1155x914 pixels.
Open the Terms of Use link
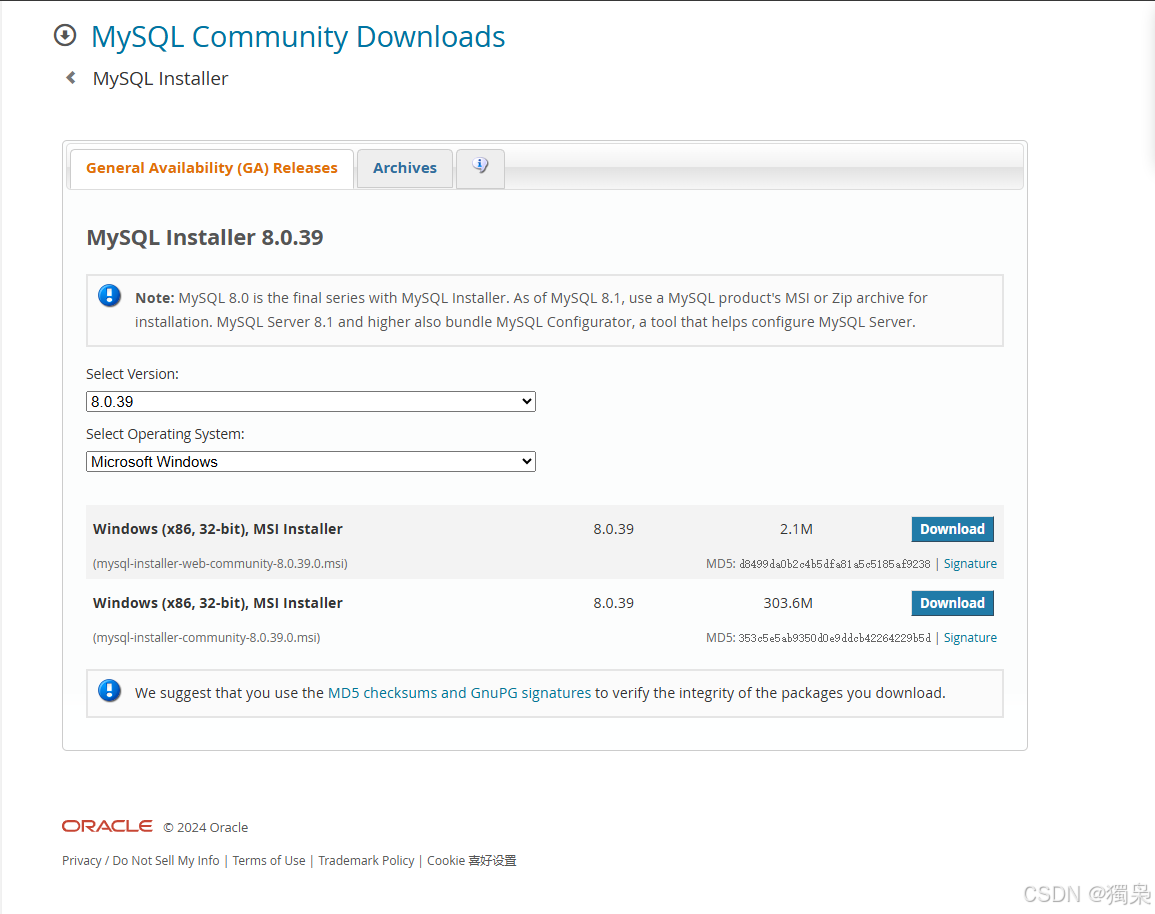269,860
